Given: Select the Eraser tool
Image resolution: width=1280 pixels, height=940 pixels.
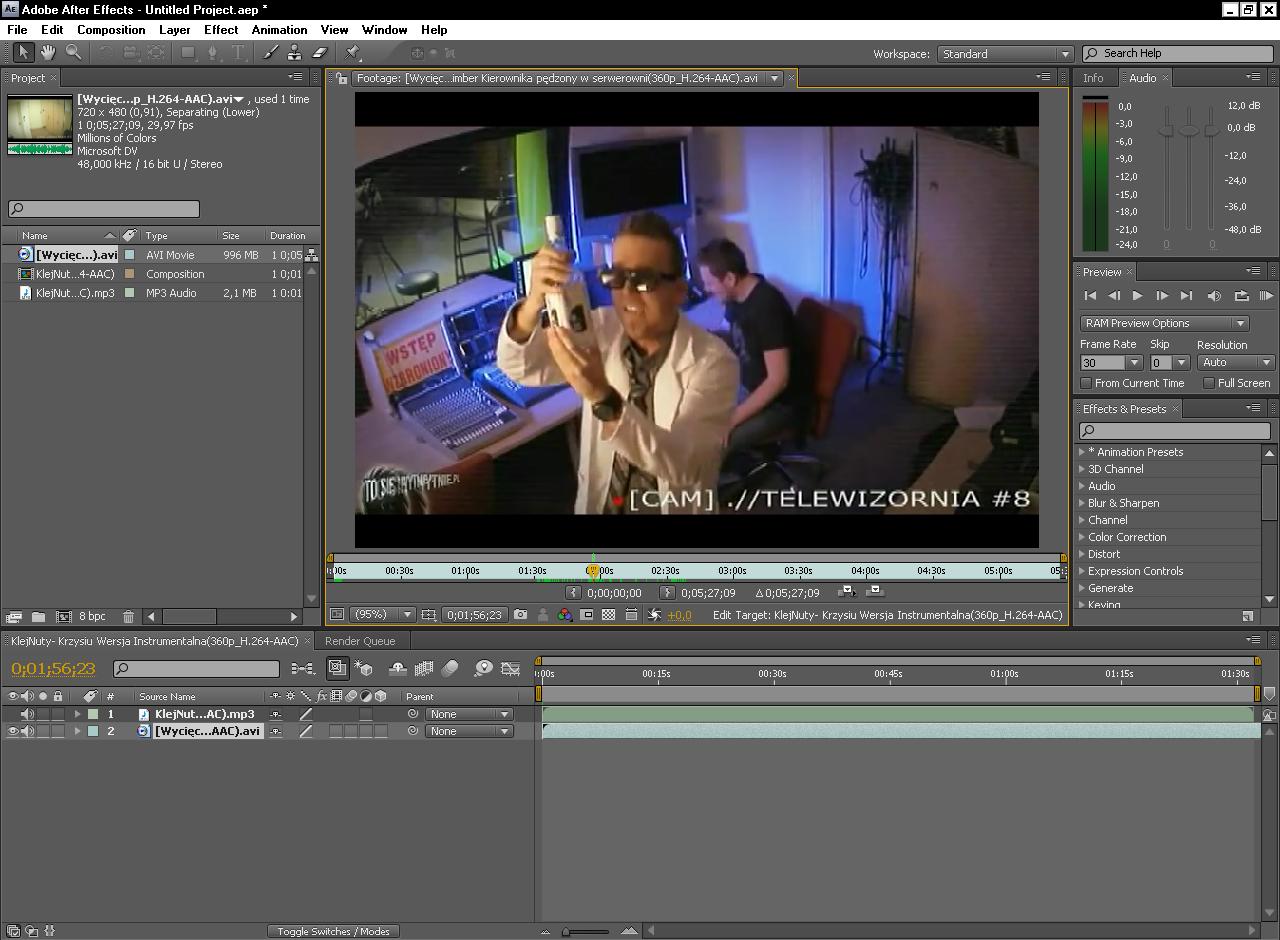Looking at the screenshot, I should coord(320,53).
